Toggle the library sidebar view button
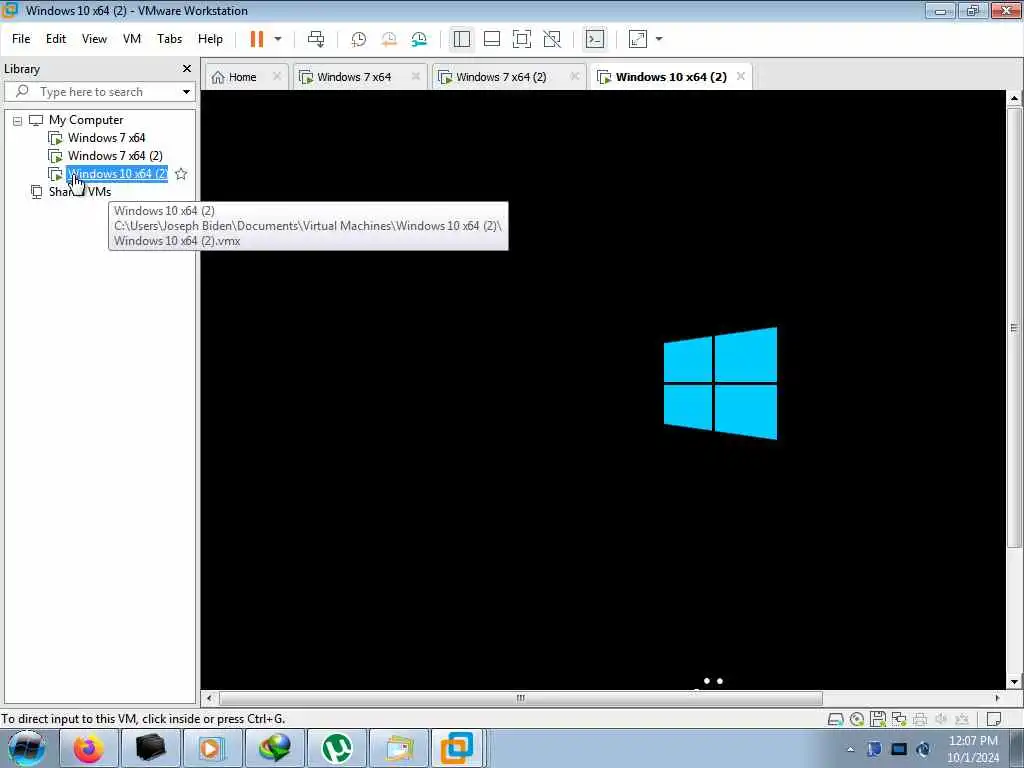1024x768 pixels. [x=462, y=39]
